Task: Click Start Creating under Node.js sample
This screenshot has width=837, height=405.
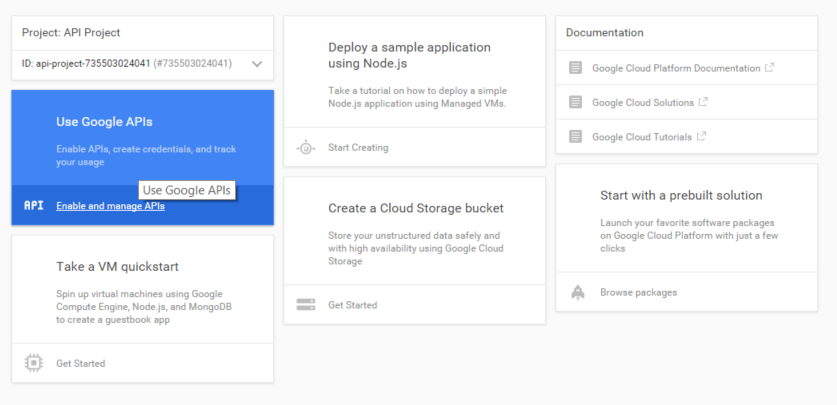Action: [x=358, y=148]
